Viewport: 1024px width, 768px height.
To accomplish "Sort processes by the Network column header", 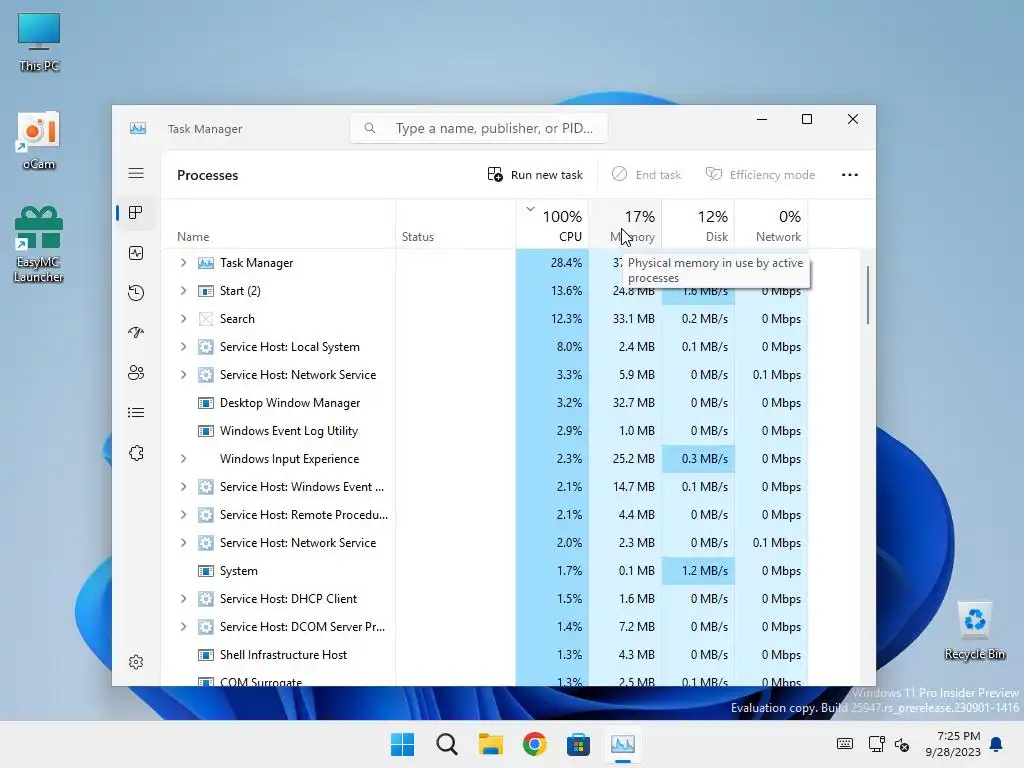I will point(772,225).
